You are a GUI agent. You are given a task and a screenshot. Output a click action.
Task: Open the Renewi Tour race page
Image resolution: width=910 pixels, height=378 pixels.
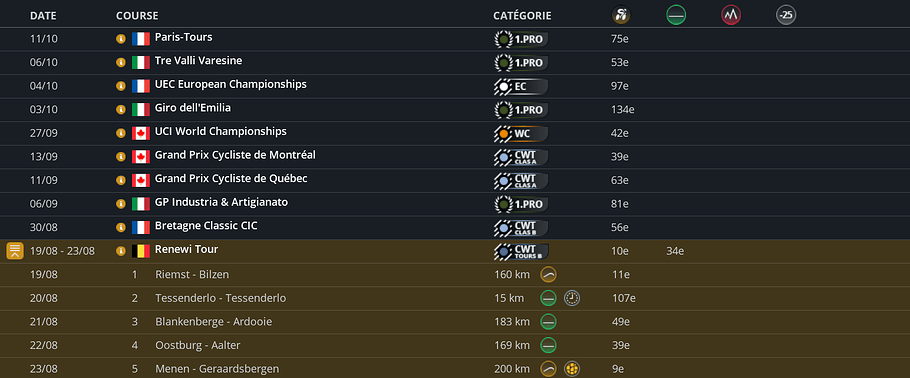[x=186, y=250]
